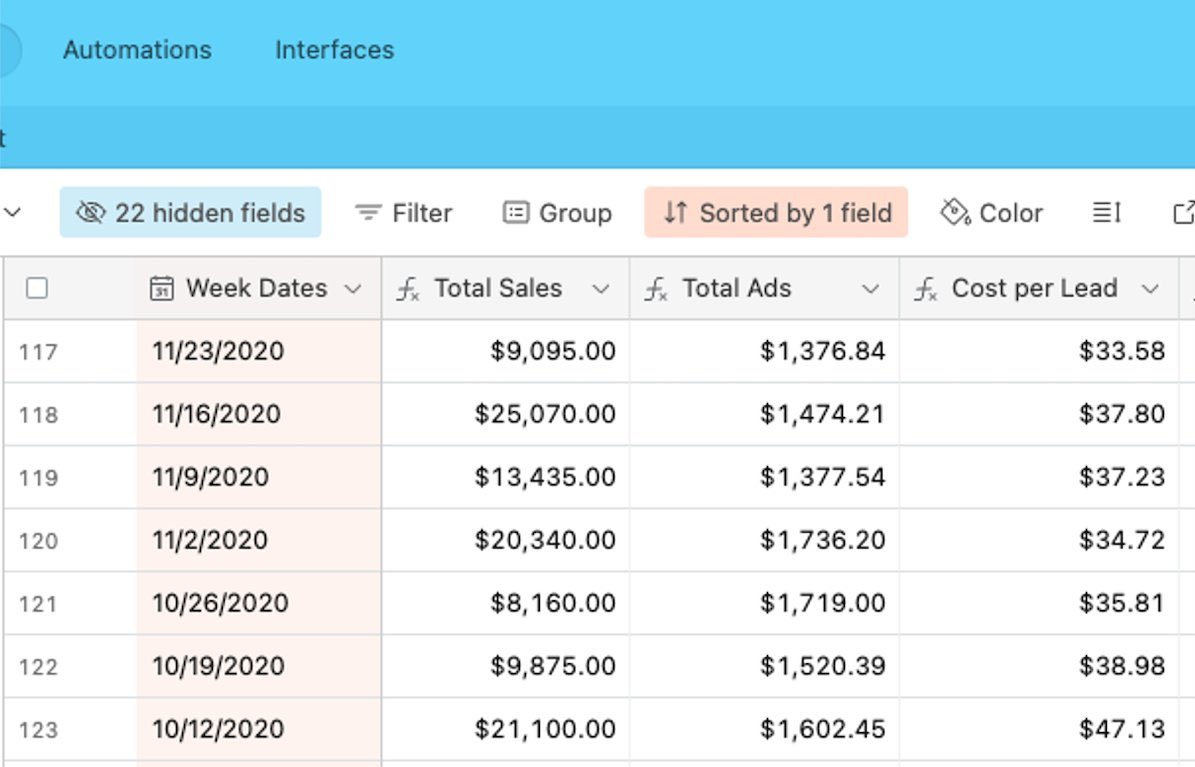The image size is (1195, 767).
Task: Select the $1,602.45 Total Ads cell
Action: [x=764, y=730]
